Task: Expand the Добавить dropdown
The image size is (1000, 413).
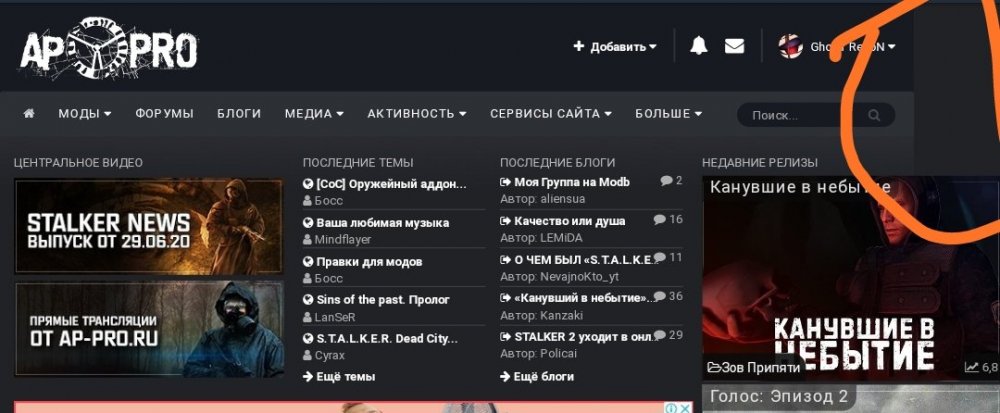Action: pyautogui.click(x=615, y=46)
